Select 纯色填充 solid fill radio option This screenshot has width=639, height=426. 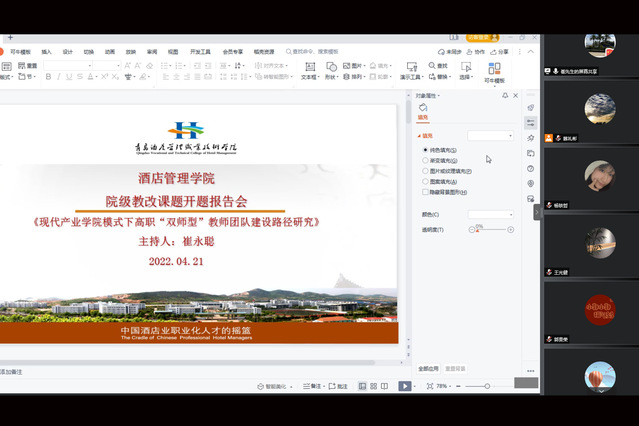pos(425,150)
